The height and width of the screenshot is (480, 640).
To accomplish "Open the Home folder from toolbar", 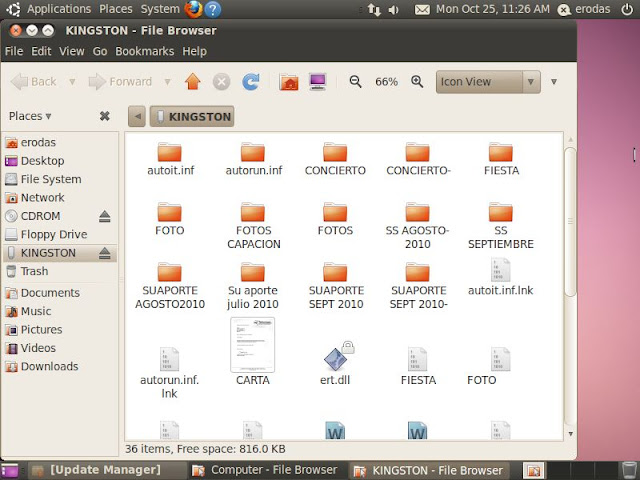I will click(289, 82).
